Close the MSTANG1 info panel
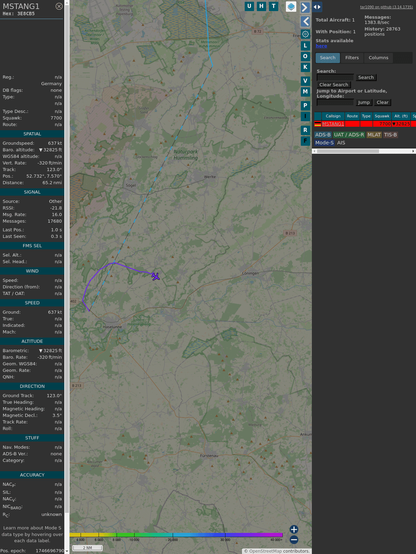Screen dimensions: 416x554 [x=59, y=6]
